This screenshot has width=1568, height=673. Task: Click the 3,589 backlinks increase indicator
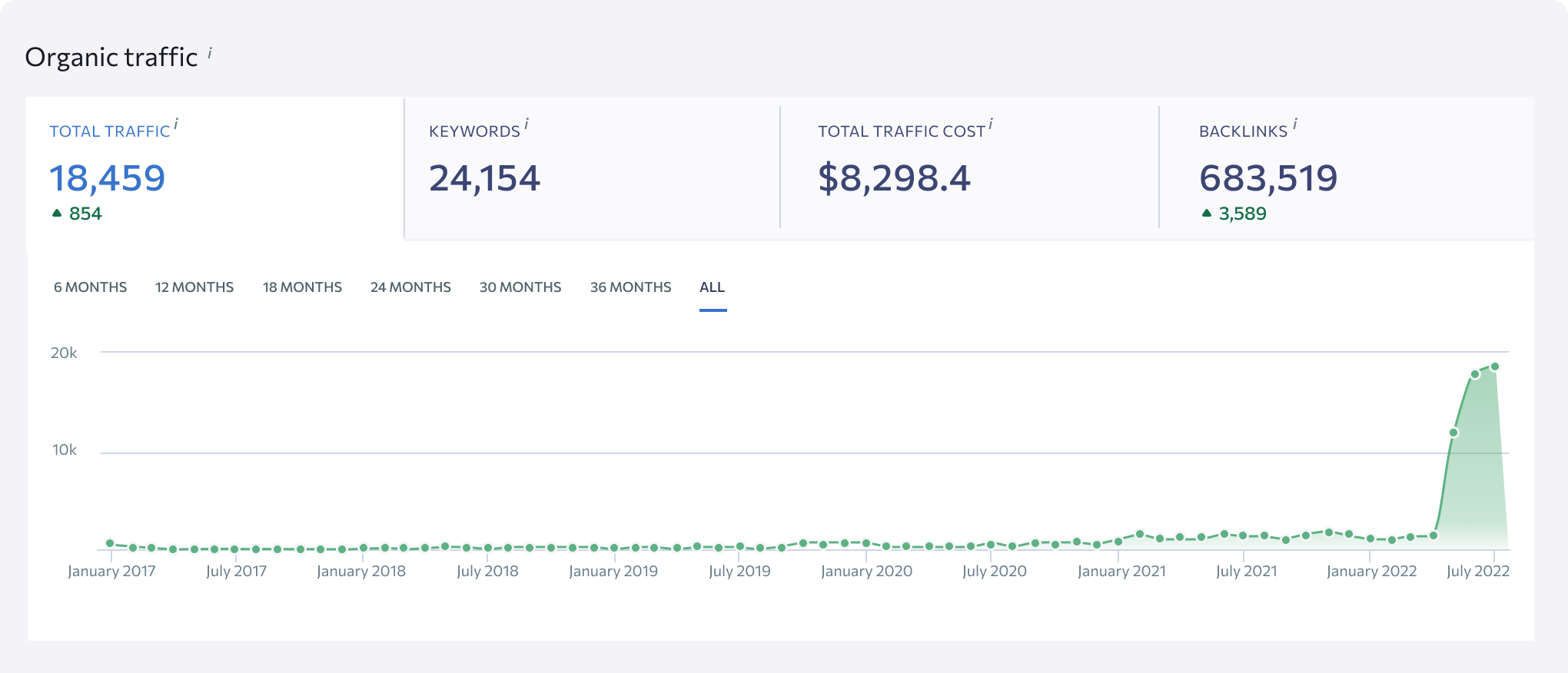(x=1234, y=214)
